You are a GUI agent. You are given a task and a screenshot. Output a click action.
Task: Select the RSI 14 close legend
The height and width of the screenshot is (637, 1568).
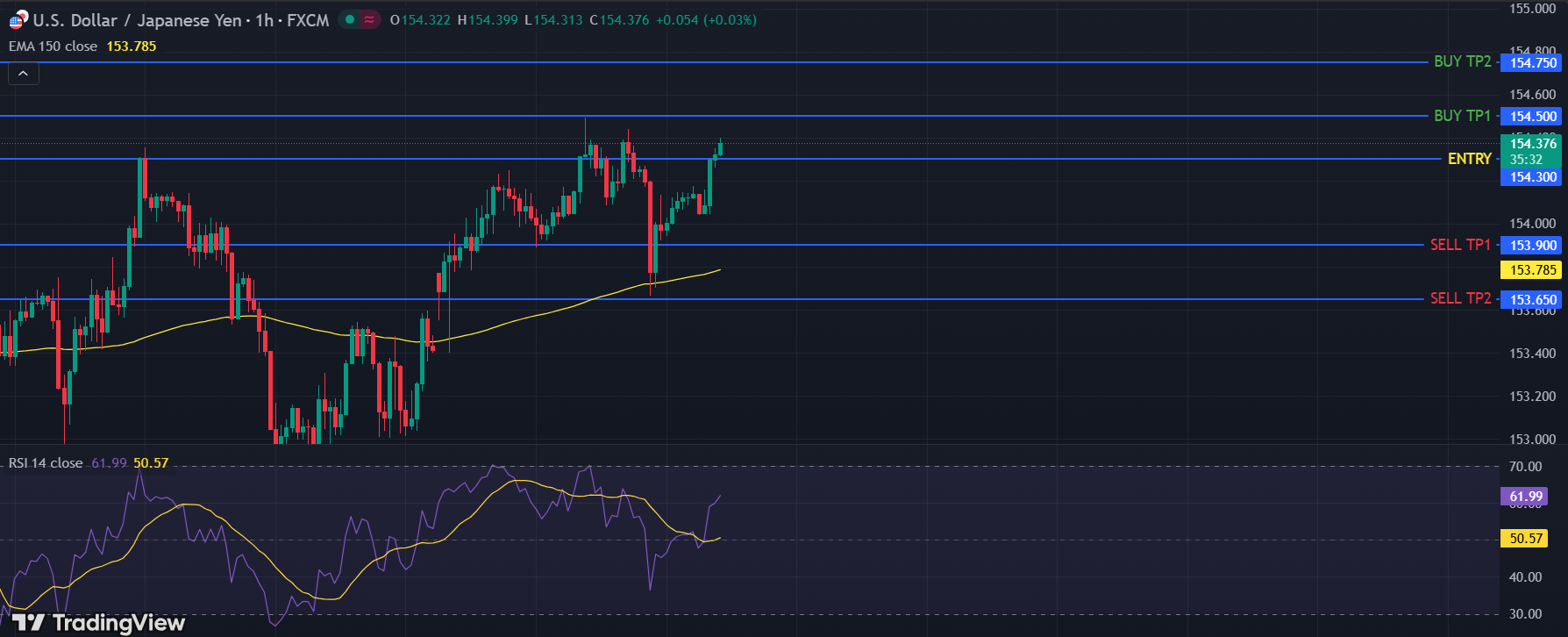pyautogui.click(x=46, y=463)
